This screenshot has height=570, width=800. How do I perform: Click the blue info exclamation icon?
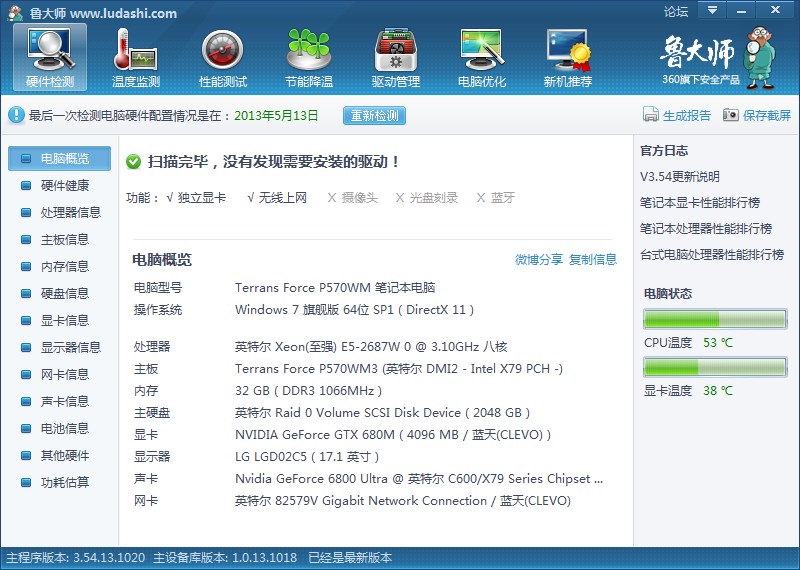pos(16,115)
